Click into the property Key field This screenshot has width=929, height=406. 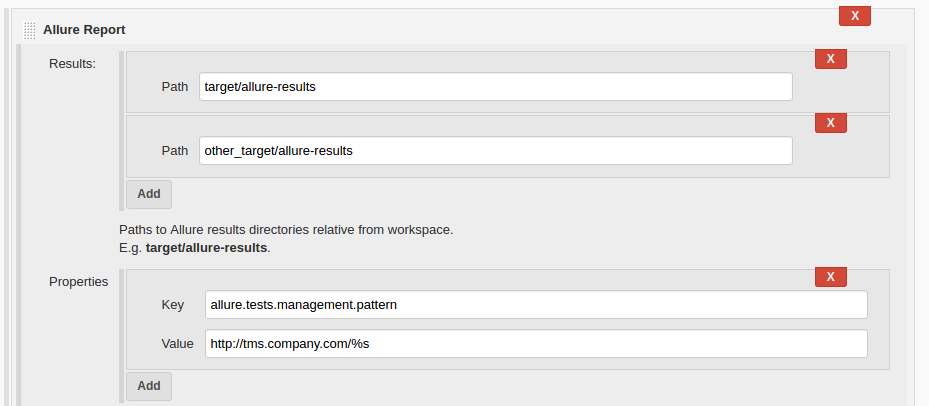click(536, 305)
